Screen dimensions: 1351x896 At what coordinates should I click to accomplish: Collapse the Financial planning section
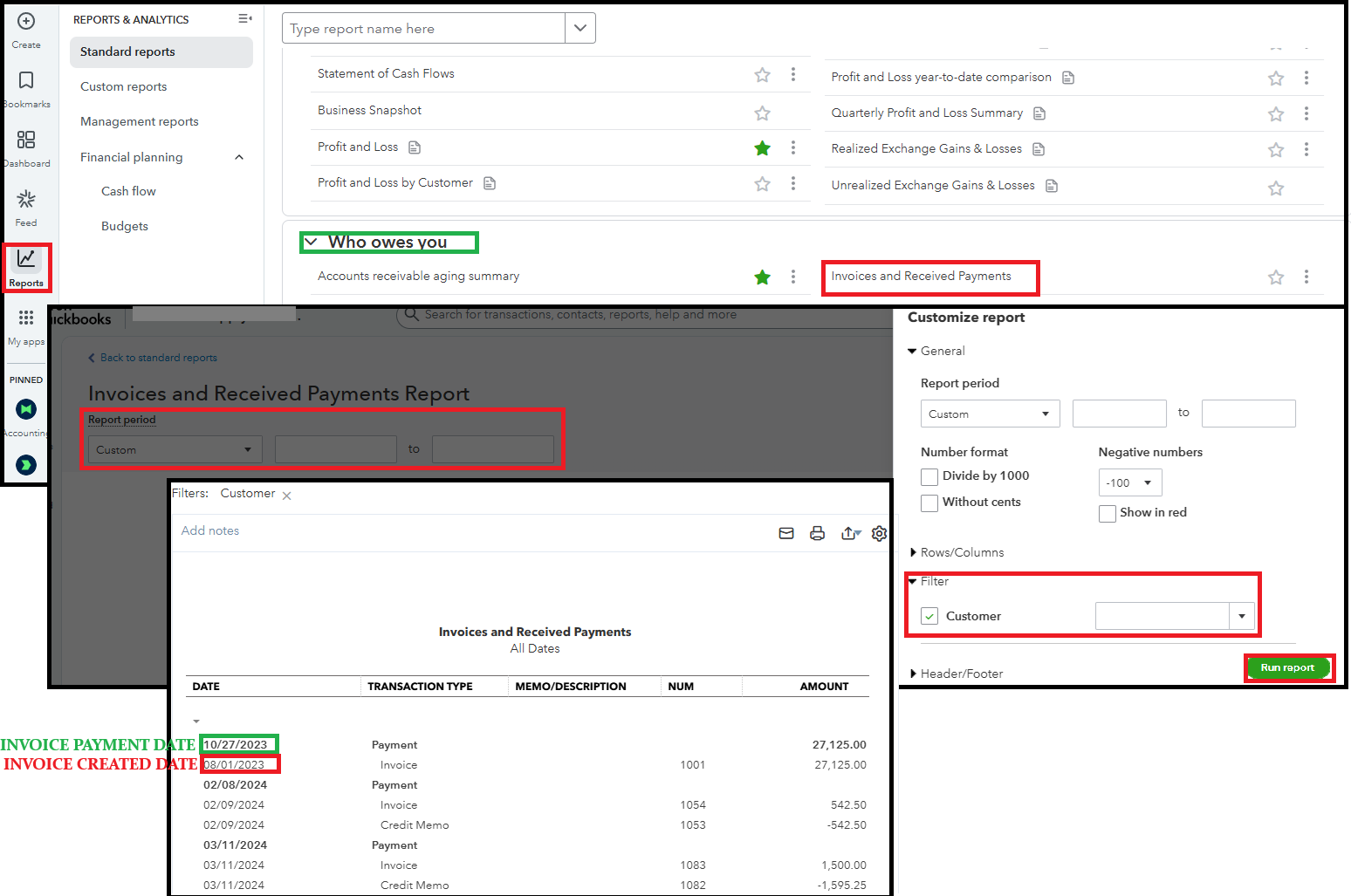click(239, 157)
